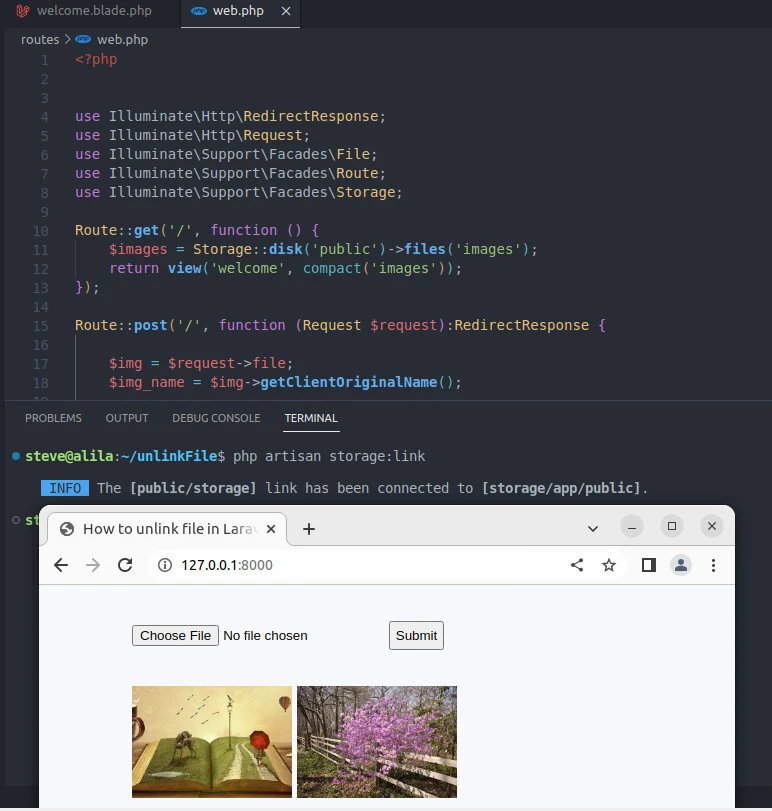Click the <?php opening tag on line 1
The height and width of the screenshot is (811, 772).
tap(96, 59)
